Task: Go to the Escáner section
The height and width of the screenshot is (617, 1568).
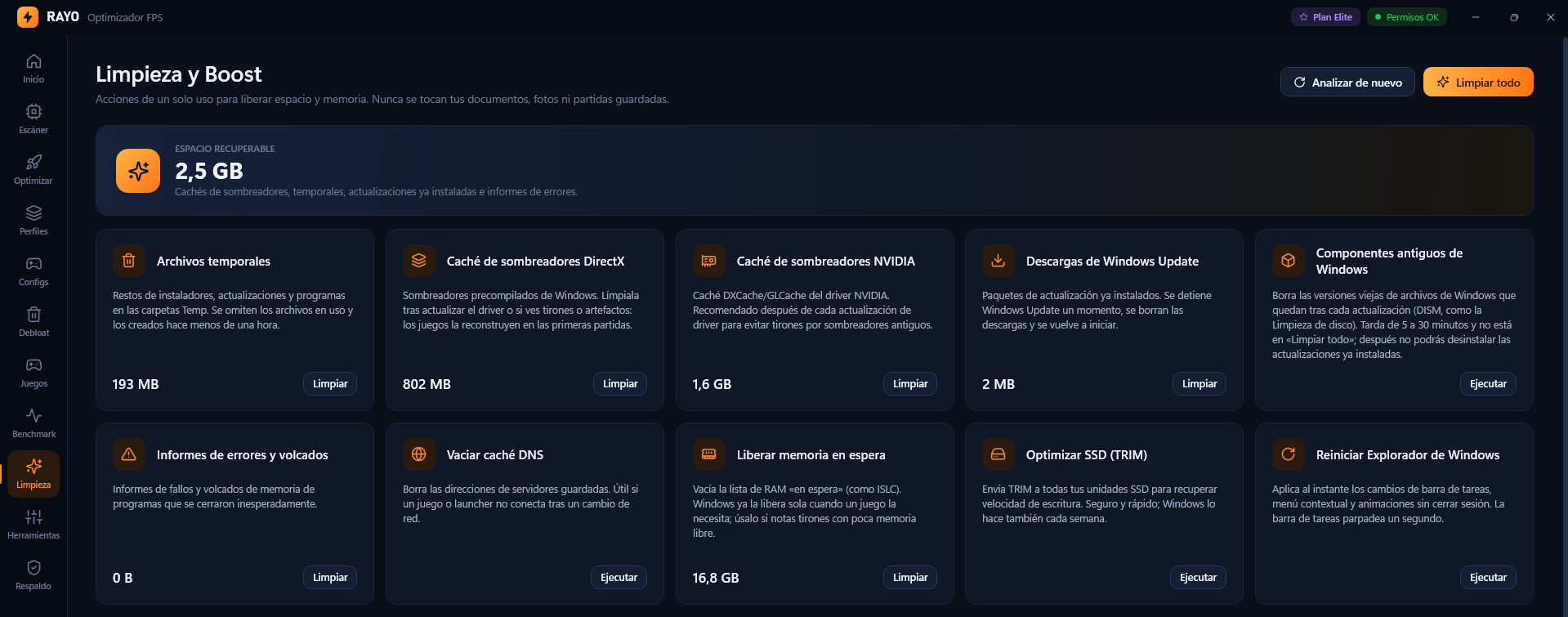Action: 34,119
